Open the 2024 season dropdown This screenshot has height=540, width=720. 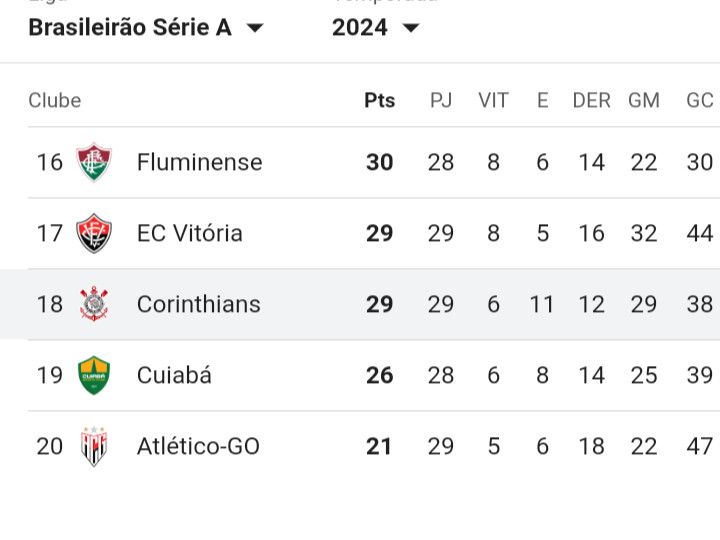pyautogui.click(x=376, y=28)
